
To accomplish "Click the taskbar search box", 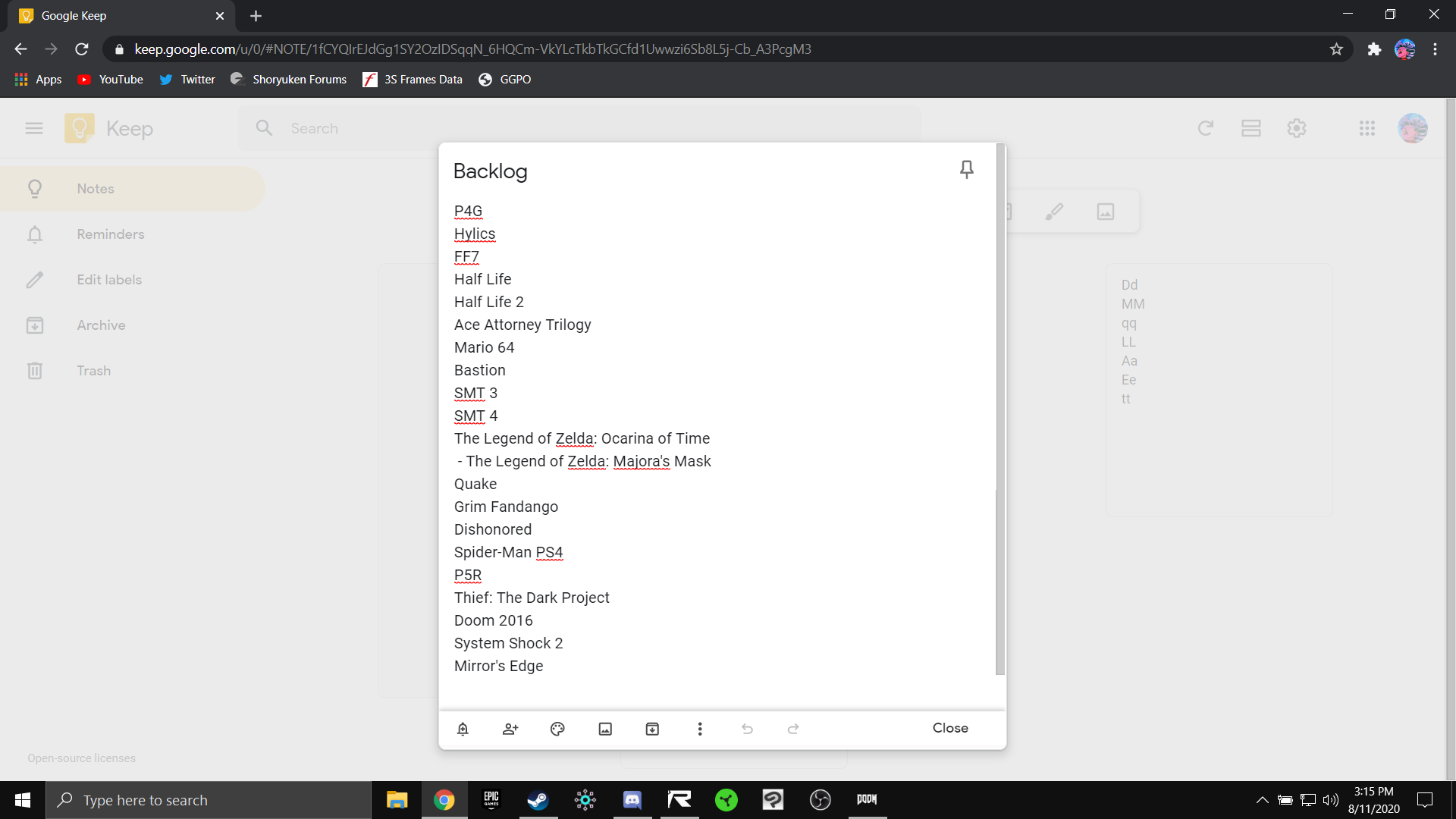I will pos(209,800).
